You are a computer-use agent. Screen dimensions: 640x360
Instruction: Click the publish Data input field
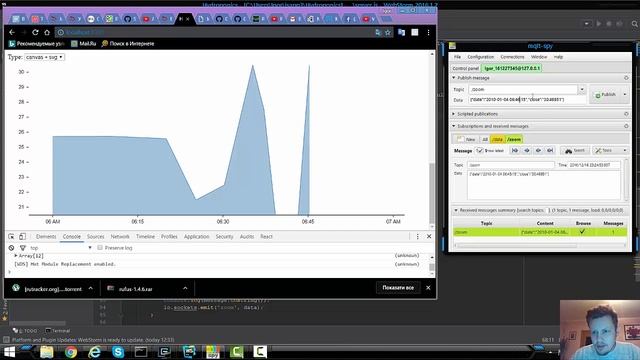click(x=527, y=100)
